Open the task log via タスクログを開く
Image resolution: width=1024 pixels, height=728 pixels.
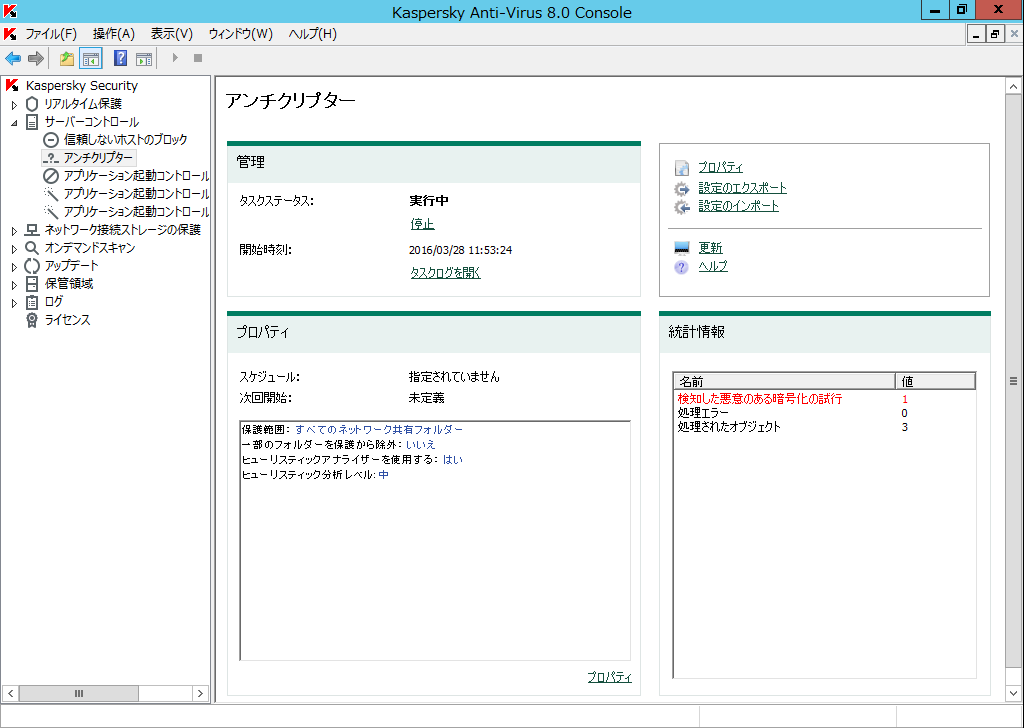(445, 273)
